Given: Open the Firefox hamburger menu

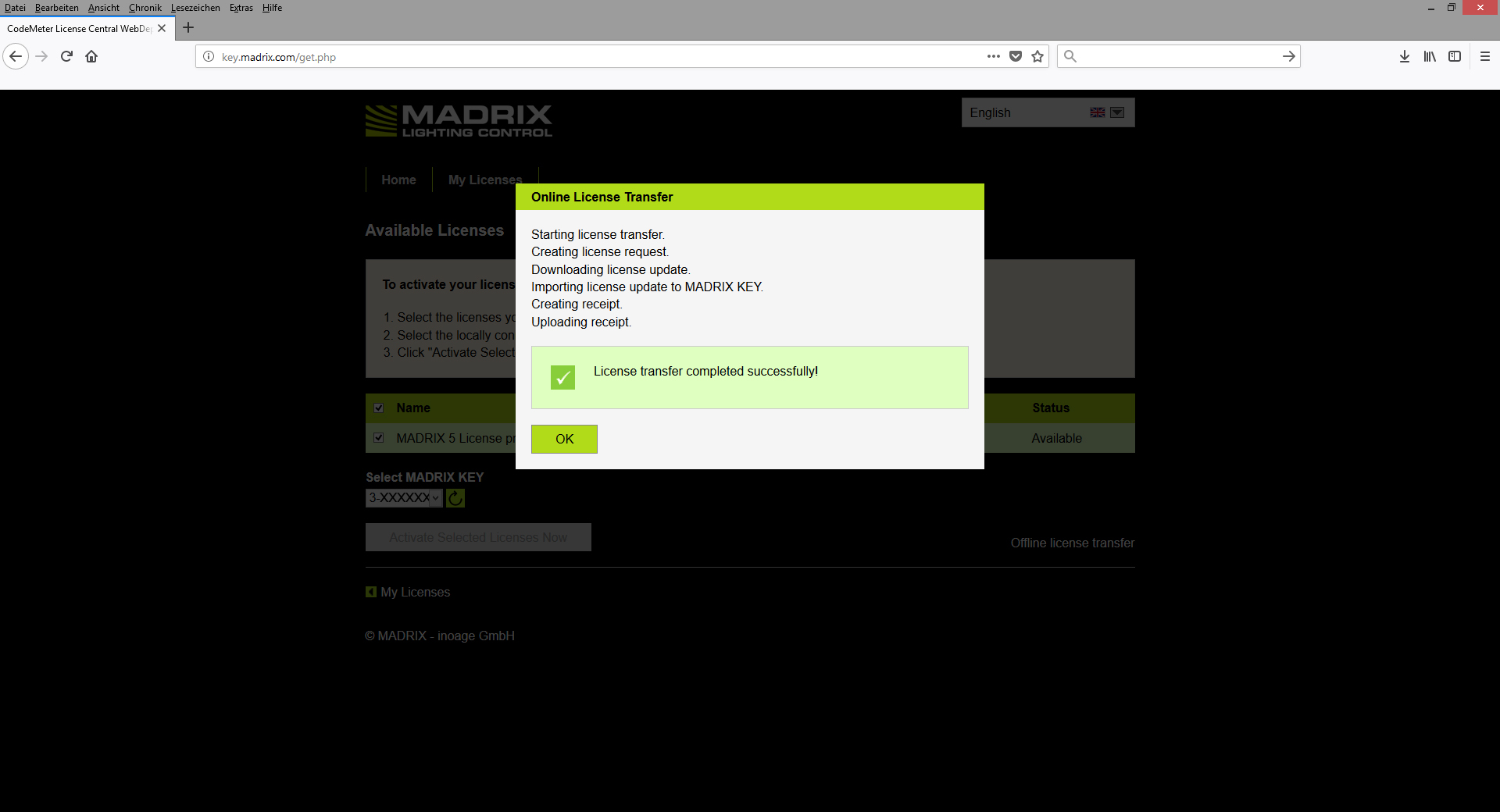Looking at the screenshot, I should (1485, 56).
